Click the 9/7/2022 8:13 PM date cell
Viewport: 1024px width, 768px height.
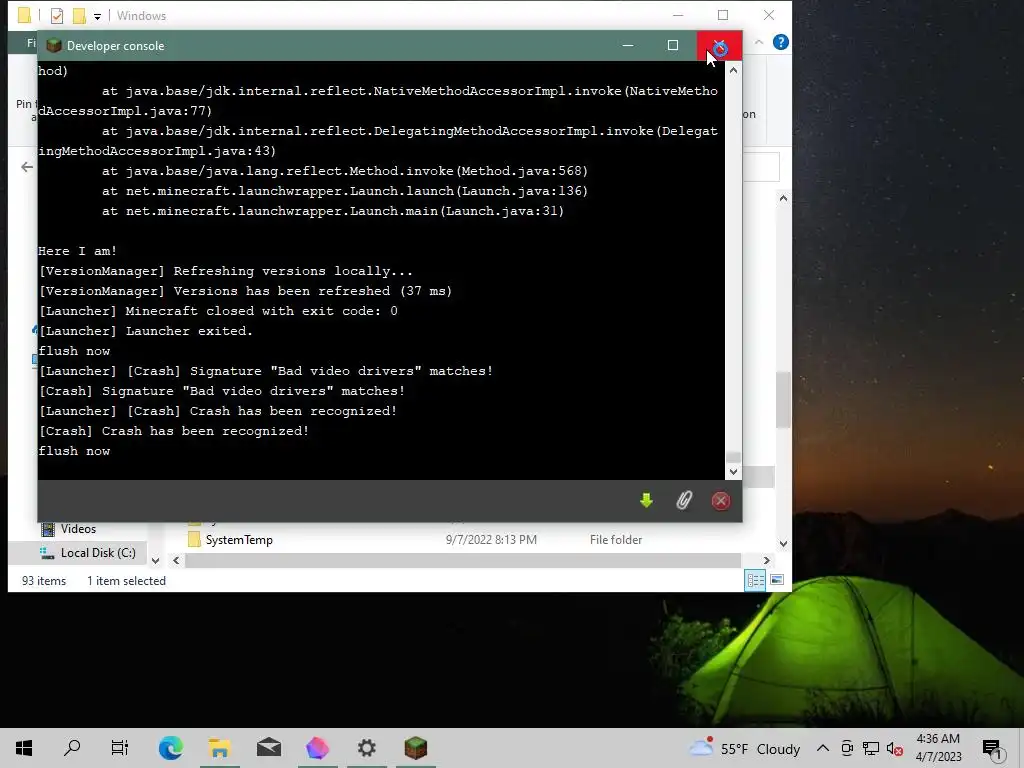pos(491,540)
